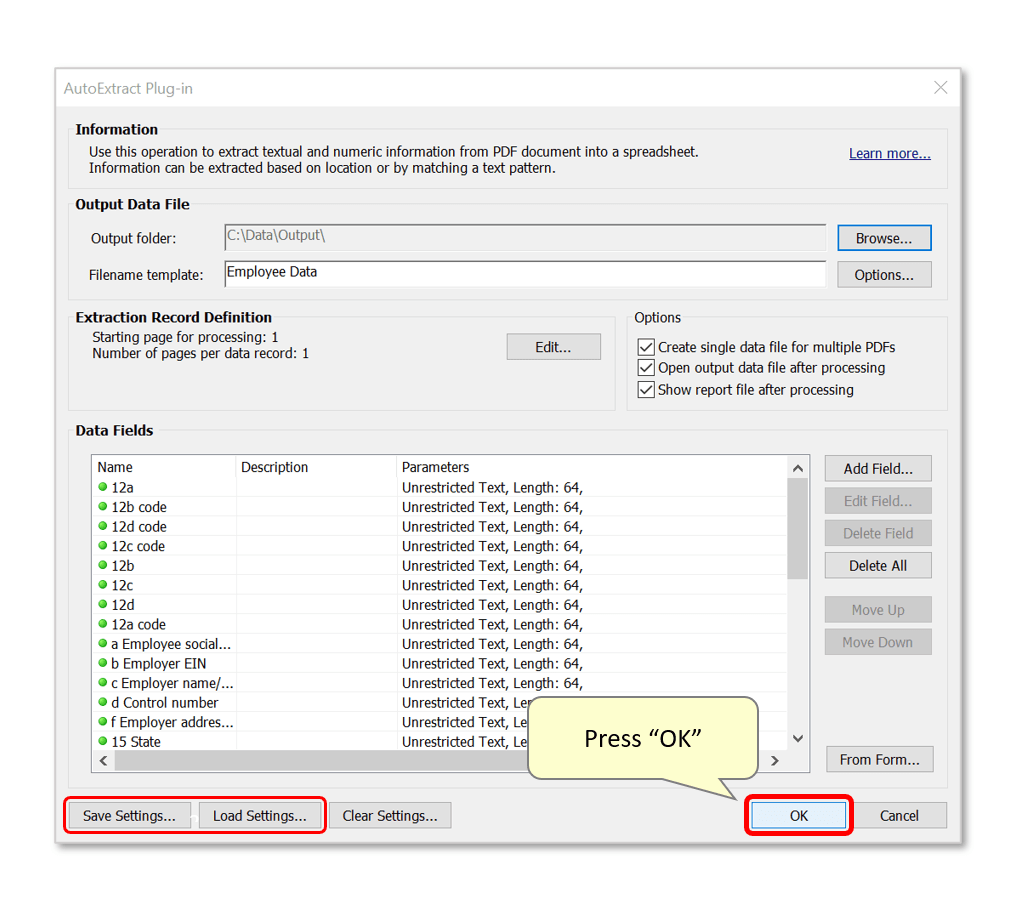Import fields using From Form

click(x=879, y=759)
